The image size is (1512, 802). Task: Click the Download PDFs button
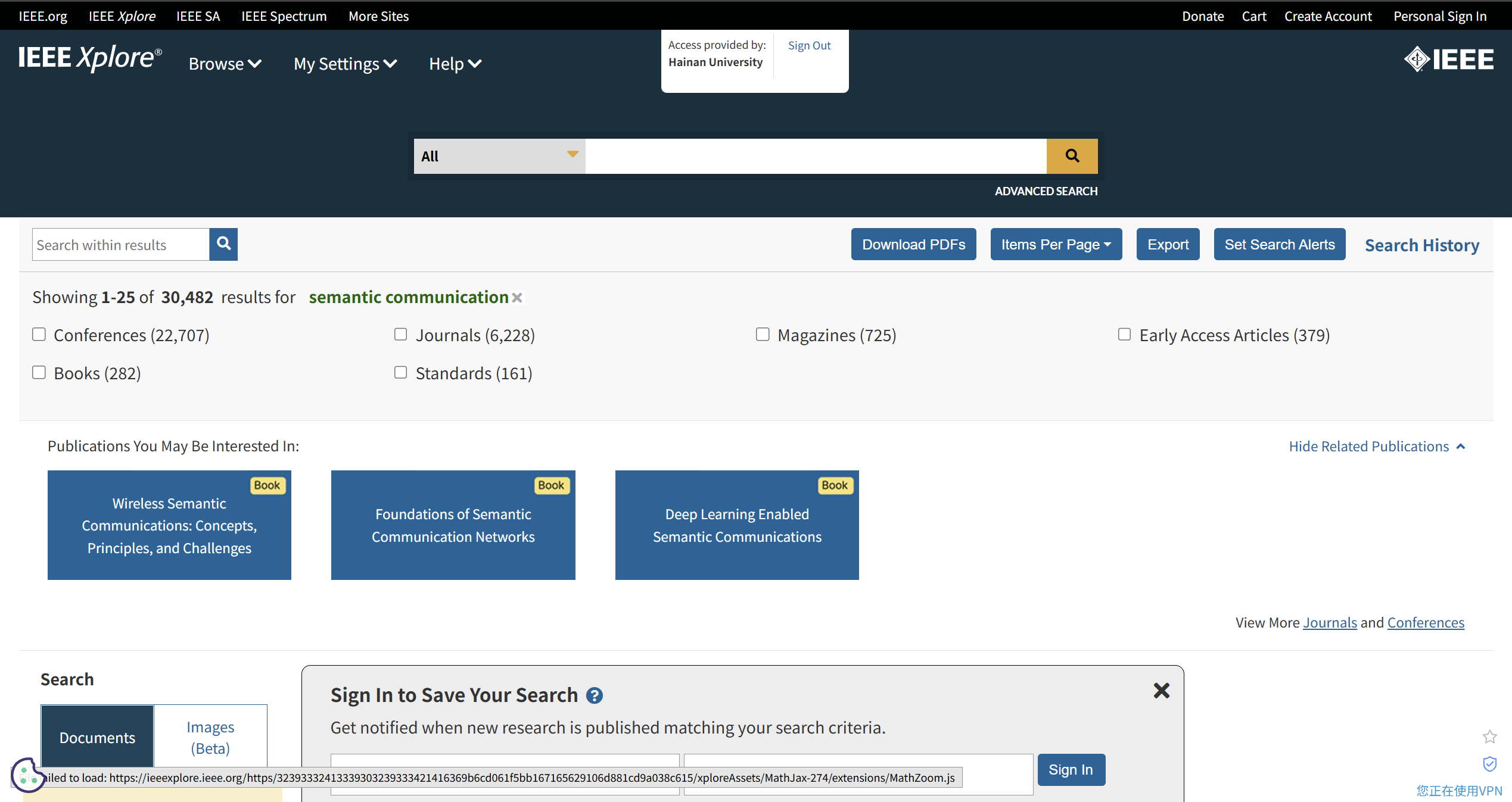913,244
